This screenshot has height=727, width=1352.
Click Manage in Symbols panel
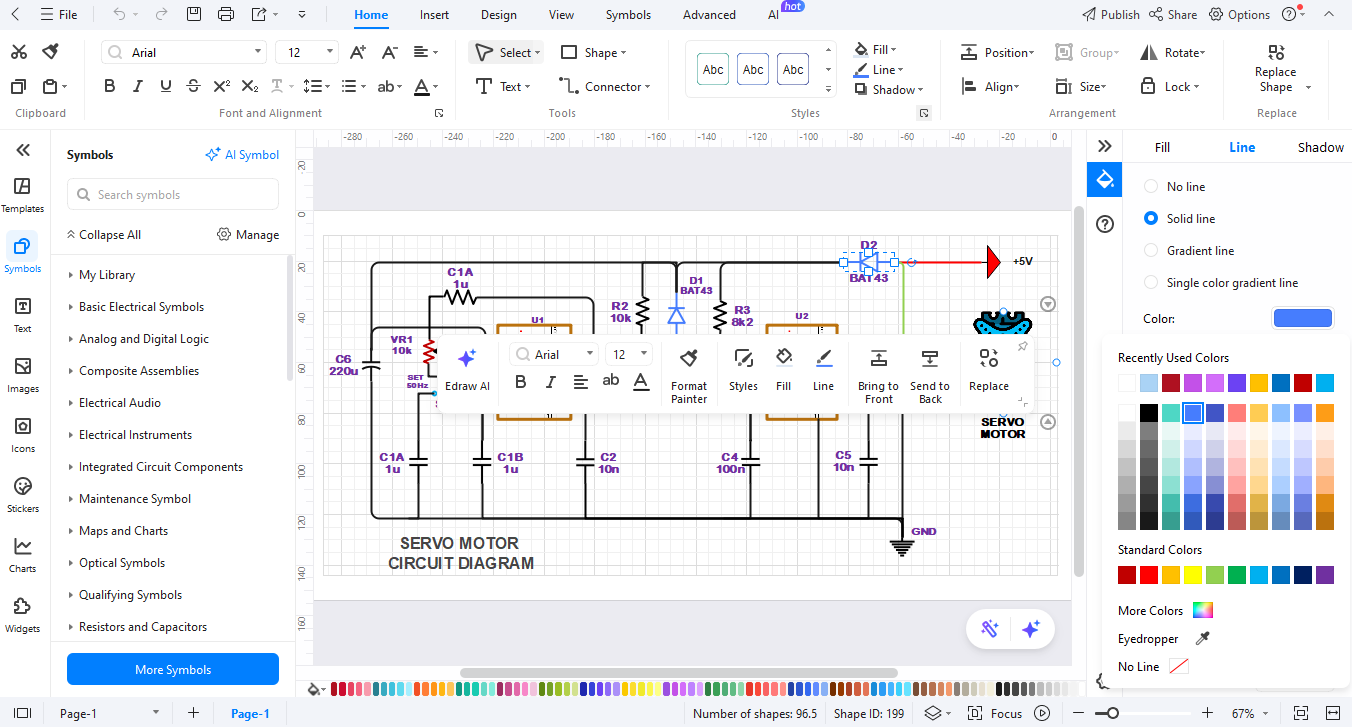tap(248, 235)
